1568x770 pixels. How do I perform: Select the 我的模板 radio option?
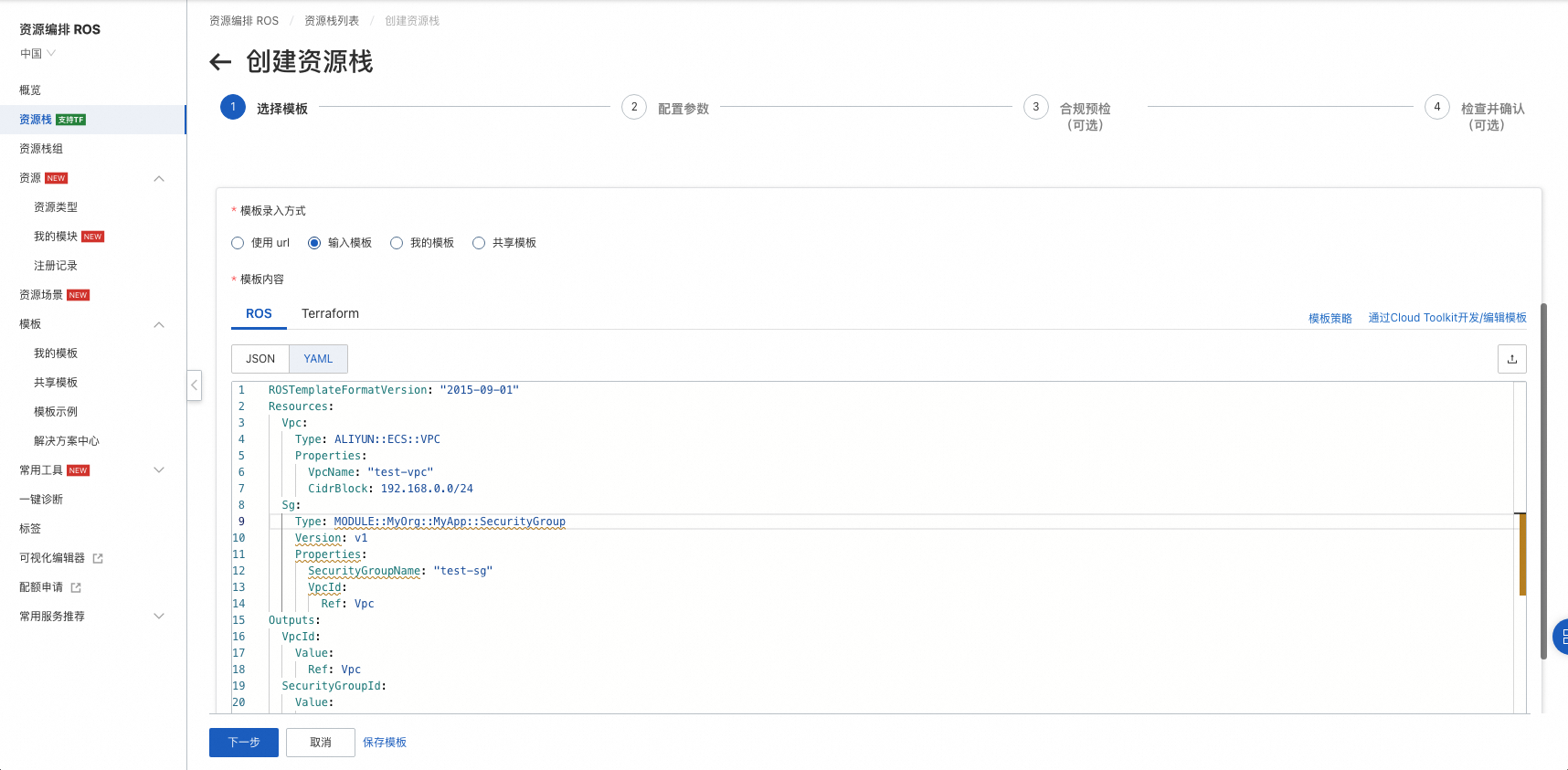coord(397,243)
